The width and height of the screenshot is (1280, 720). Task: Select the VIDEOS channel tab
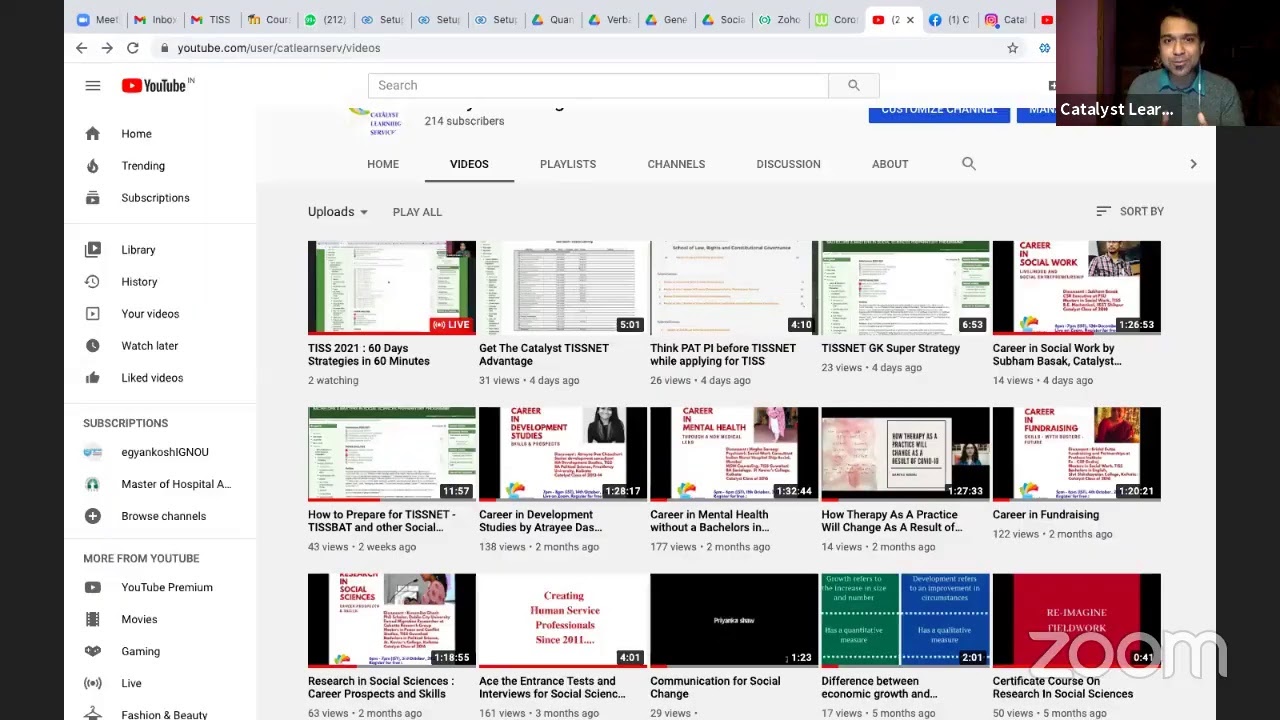(x=469, y=164)
